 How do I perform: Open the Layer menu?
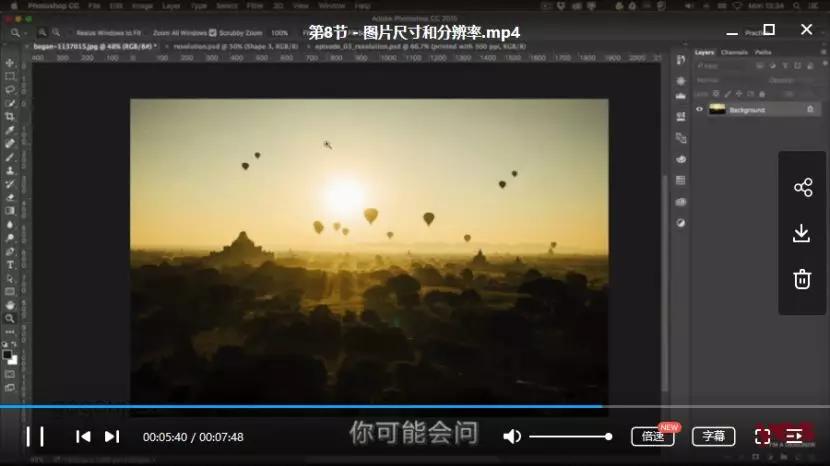[x=171, y=6]
